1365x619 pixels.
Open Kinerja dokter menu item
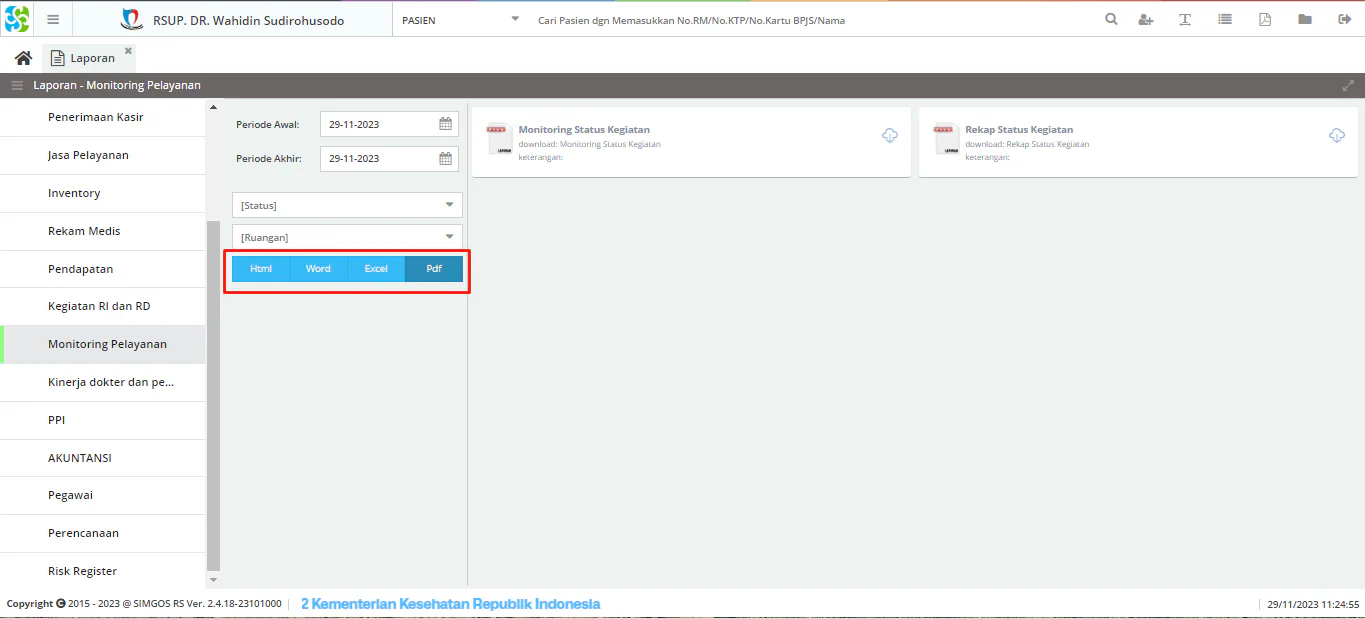[x=103, y=382]
